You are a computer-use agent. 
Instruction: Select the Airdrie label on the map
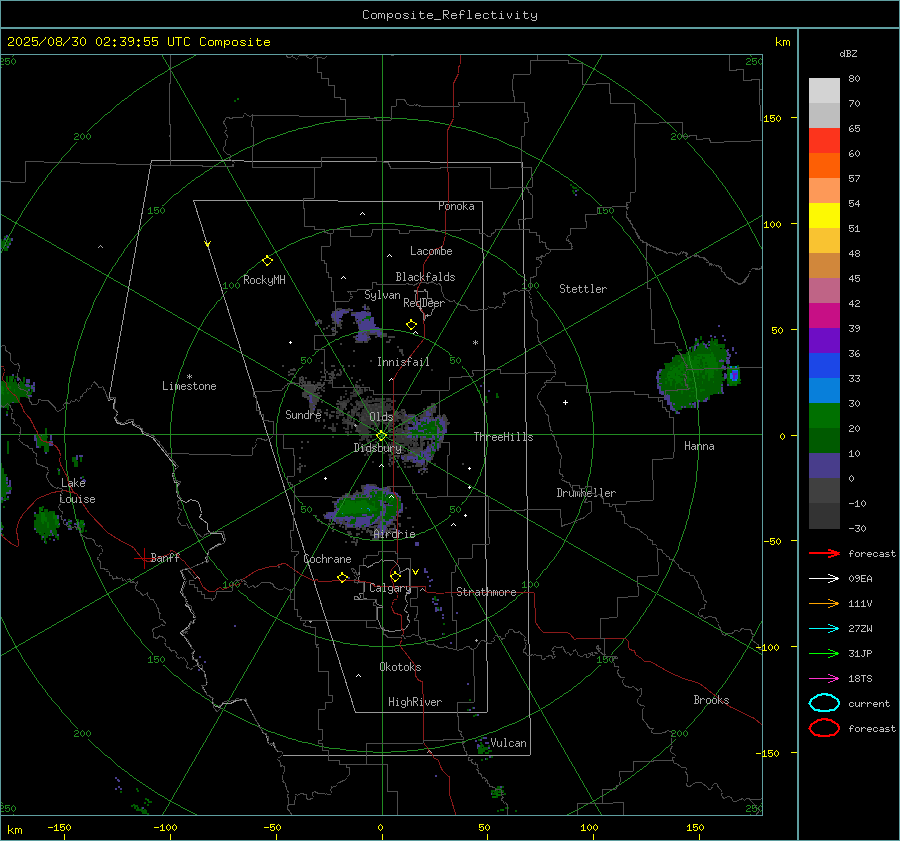pyautogui.click(x=394, y=534)
